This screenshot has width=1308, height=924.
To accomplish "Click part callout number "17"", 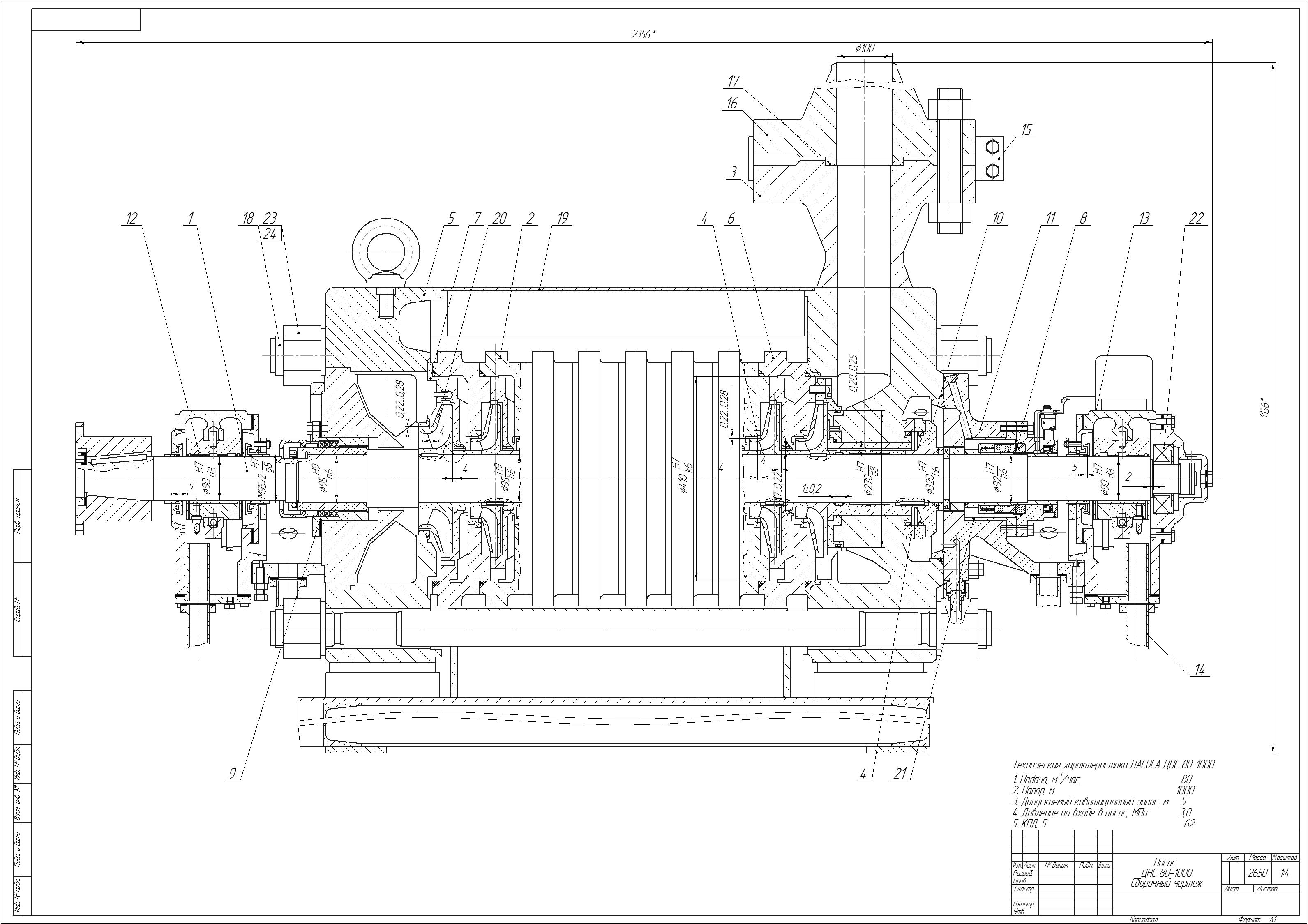I will 734,81.
